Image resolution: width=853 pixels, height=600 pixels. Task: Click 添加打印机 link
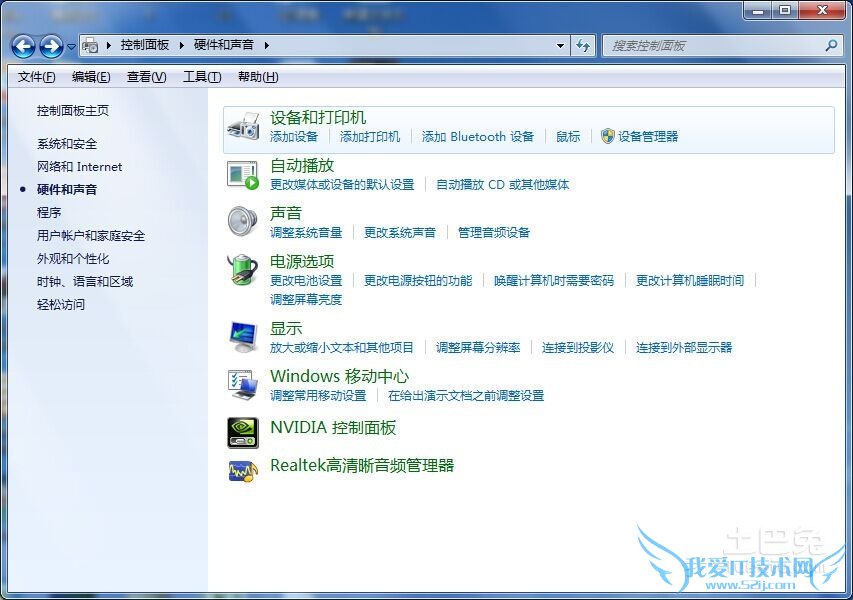pyautogui.click(x=370, y=137)
